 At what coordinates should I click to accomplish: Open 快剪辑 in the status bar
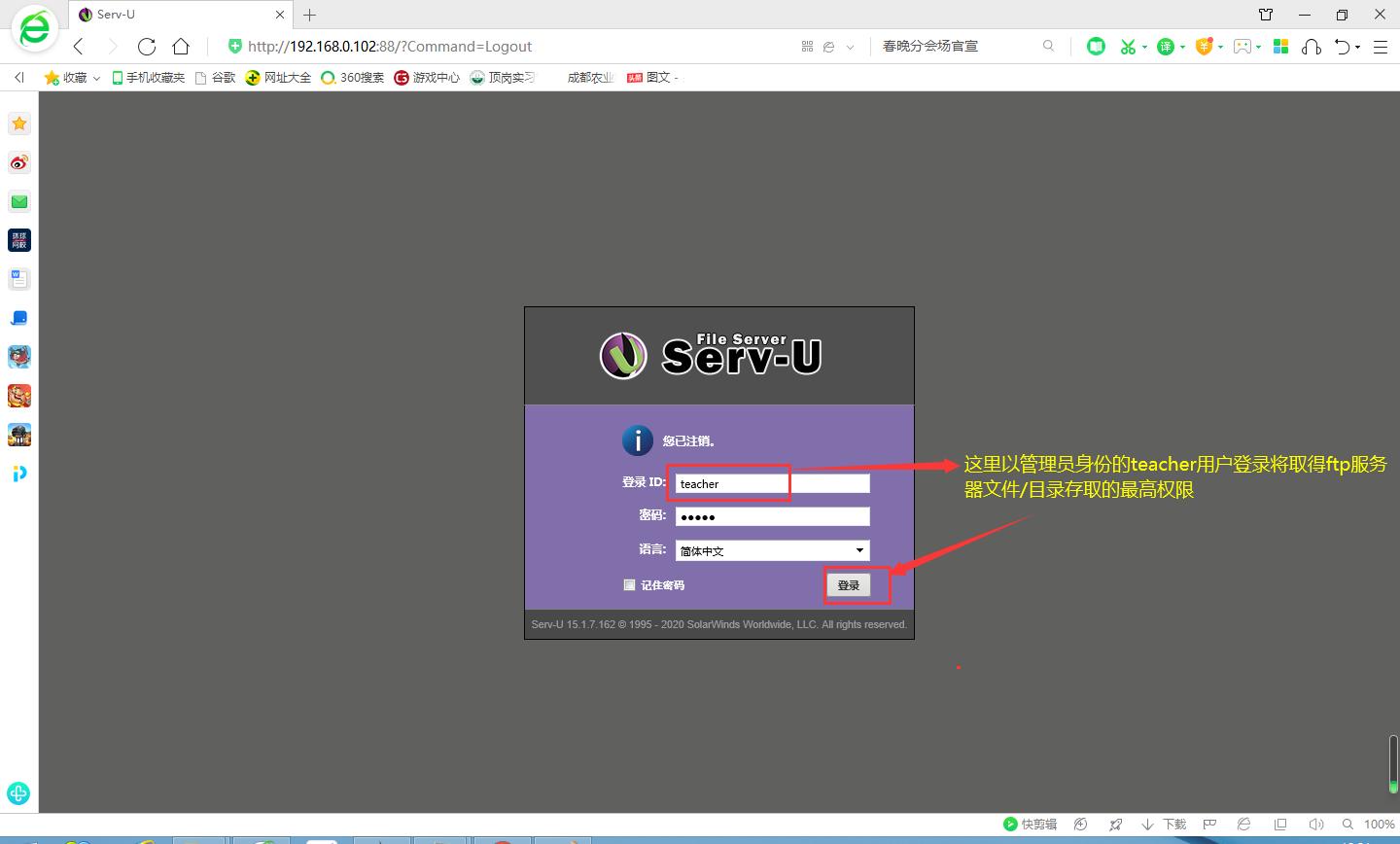(1031, 824)
